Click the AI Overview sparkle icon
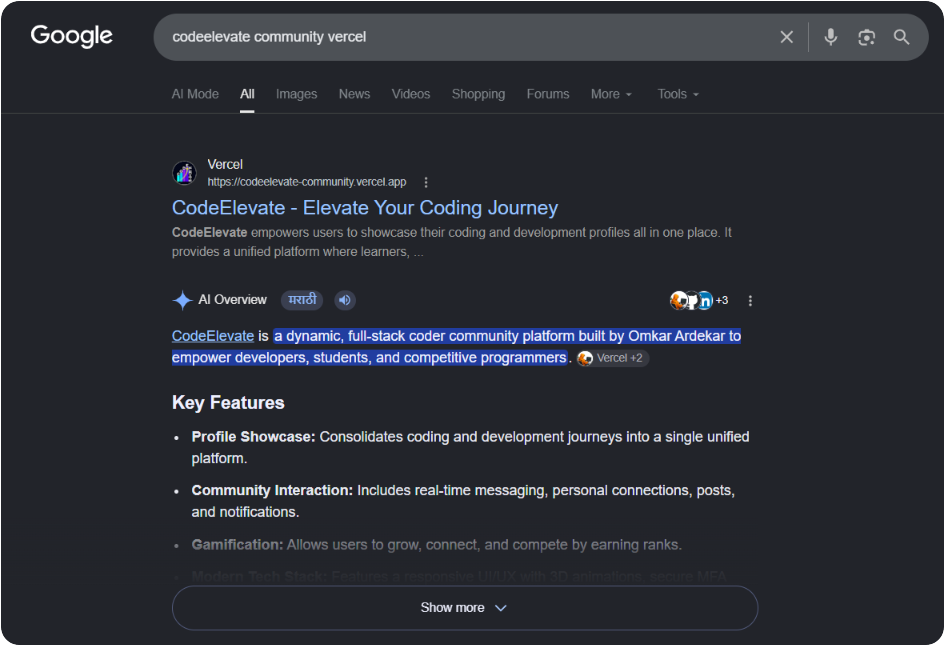 [182, 300]
